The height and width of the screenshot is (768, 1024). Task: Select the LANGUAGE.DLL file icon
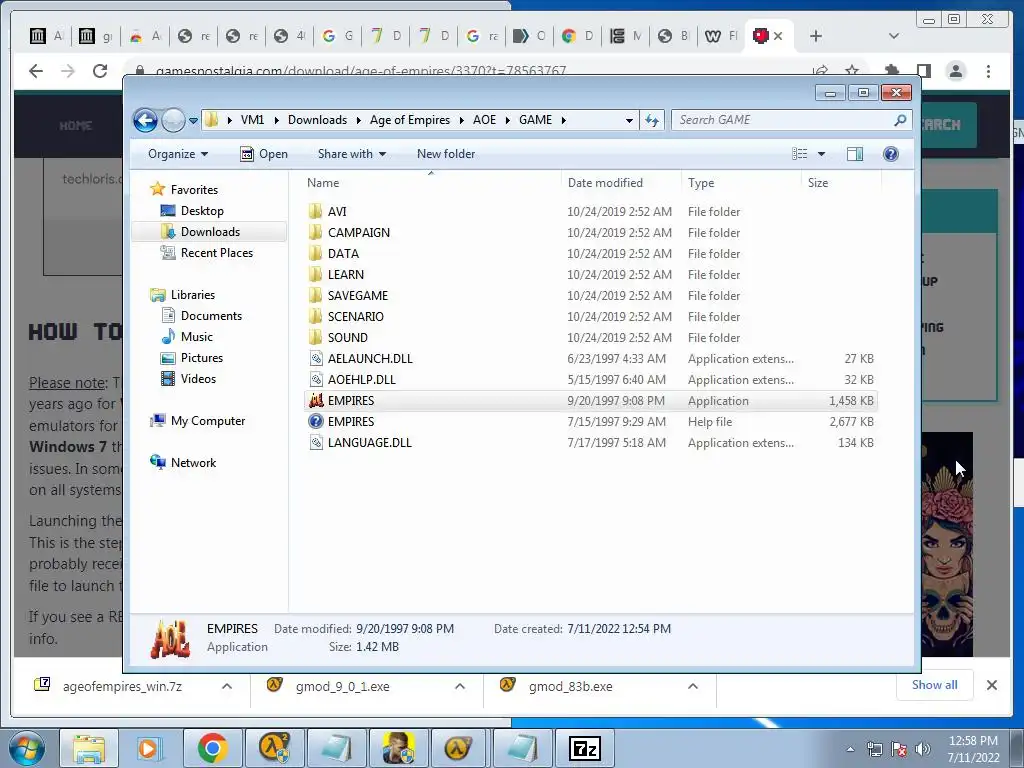tap(315, 443)
